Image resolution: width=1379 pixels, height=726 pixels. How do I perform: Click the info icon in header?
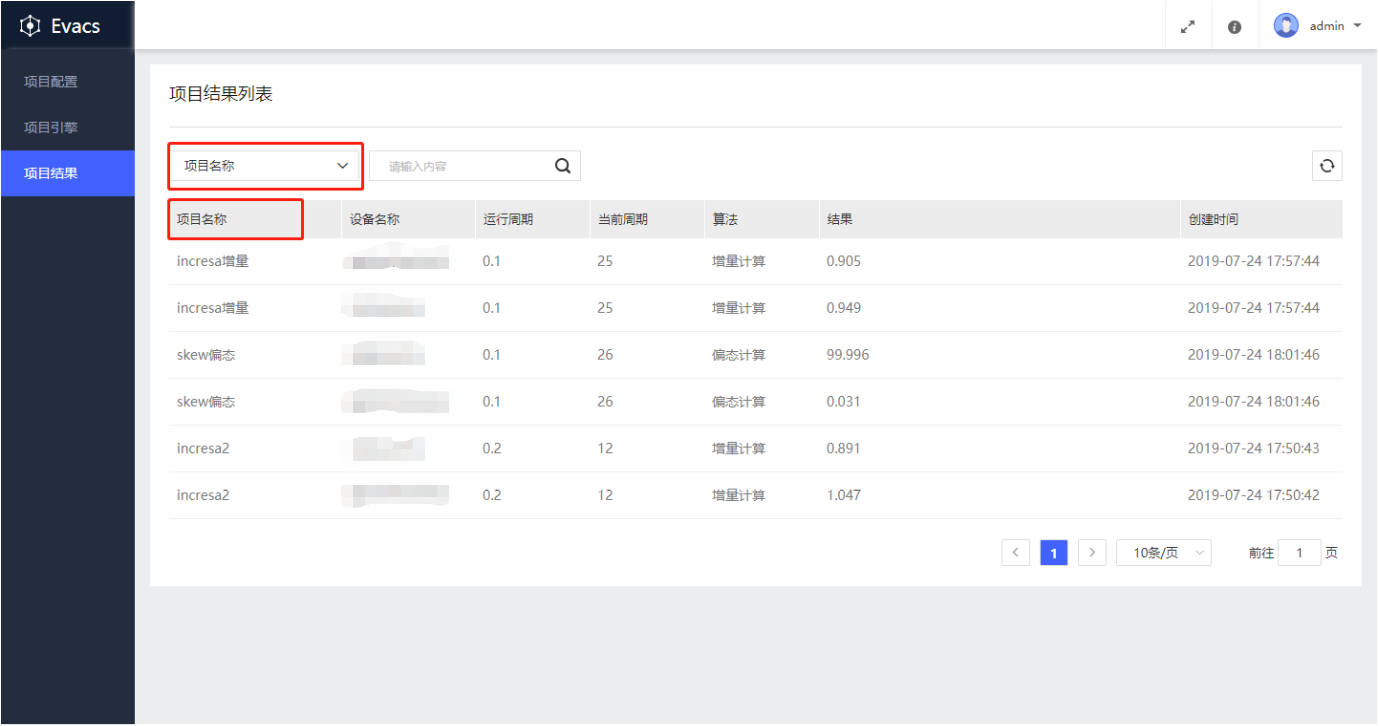pyautogui.click(x=1235, y=27)
